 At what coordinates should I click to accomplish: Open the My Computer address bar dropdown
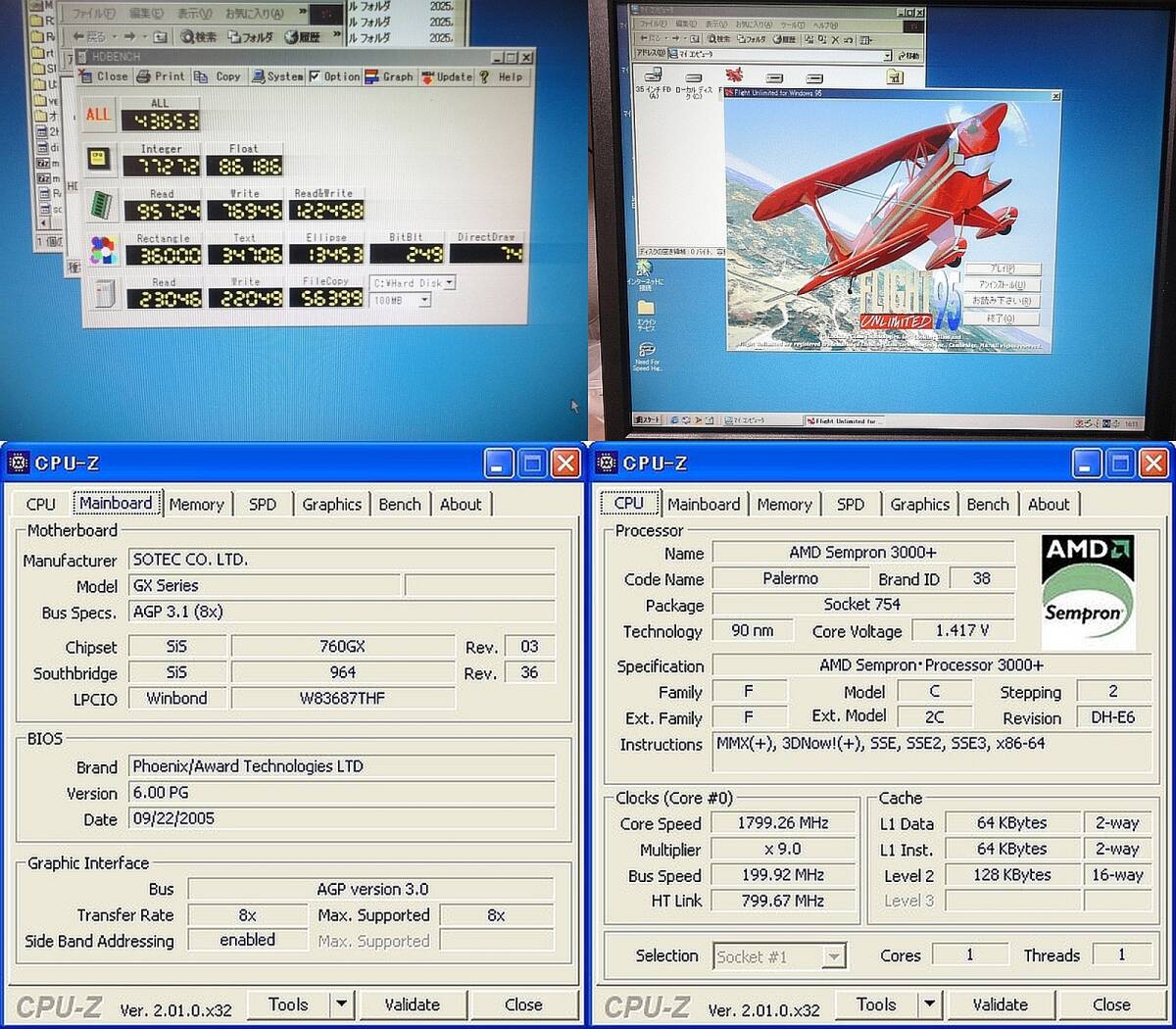(888, 55)
